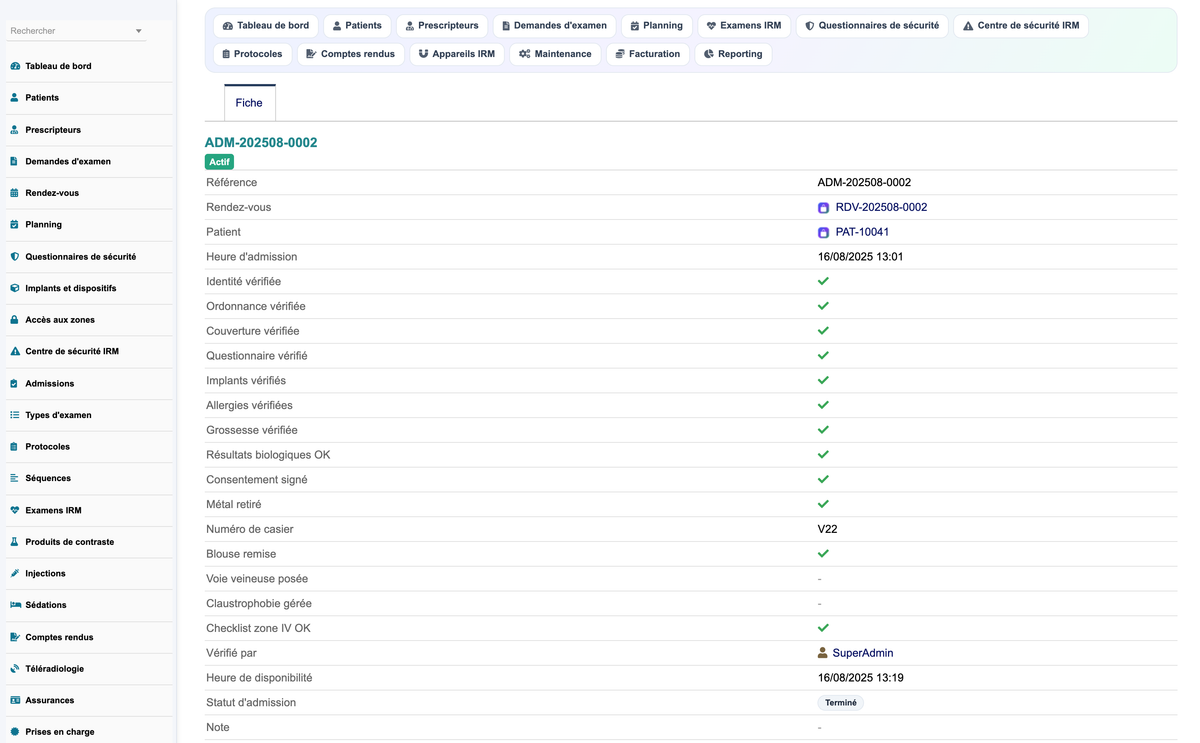Click the availability time 16/08/2025 13:19
The image size is (1200, 743).
pos(860,678)
